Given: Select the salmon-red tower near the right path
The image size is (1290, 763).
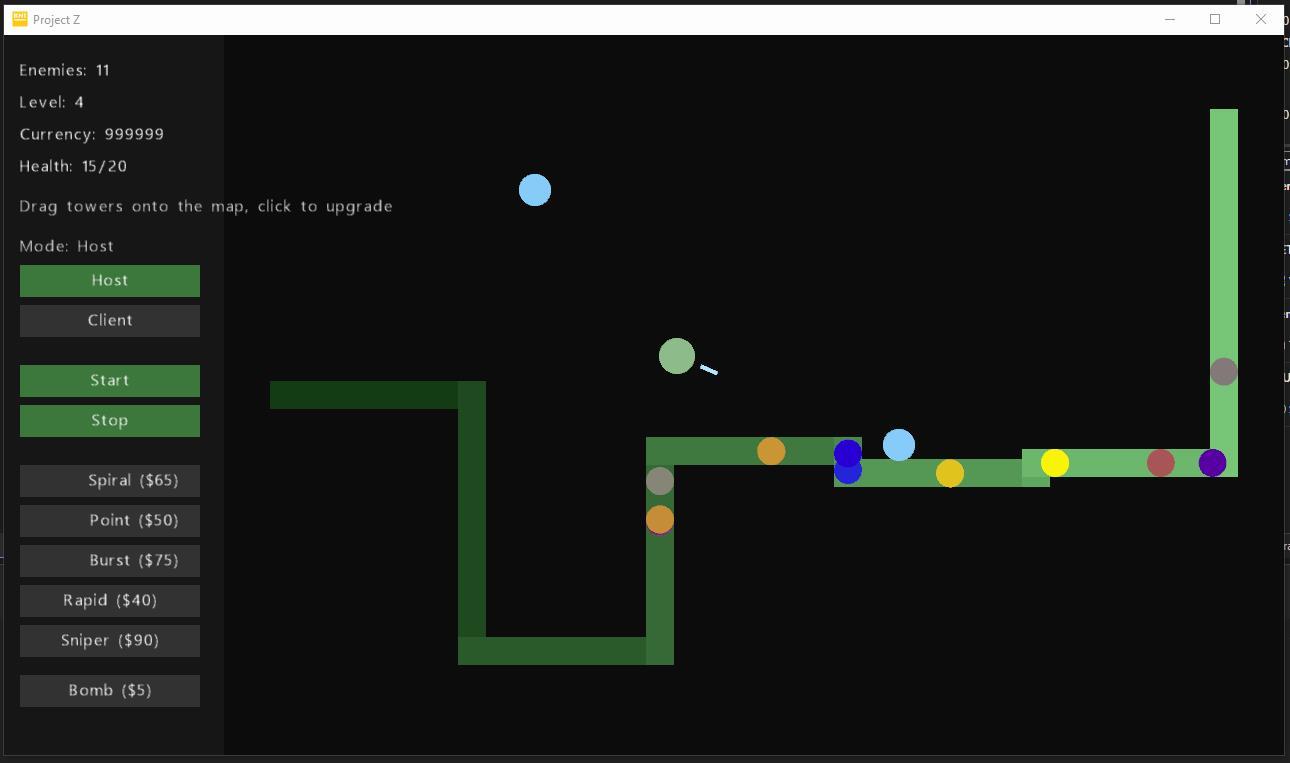Looking at the screenshot, I should pyautogui.click(x=1160, y=462).
